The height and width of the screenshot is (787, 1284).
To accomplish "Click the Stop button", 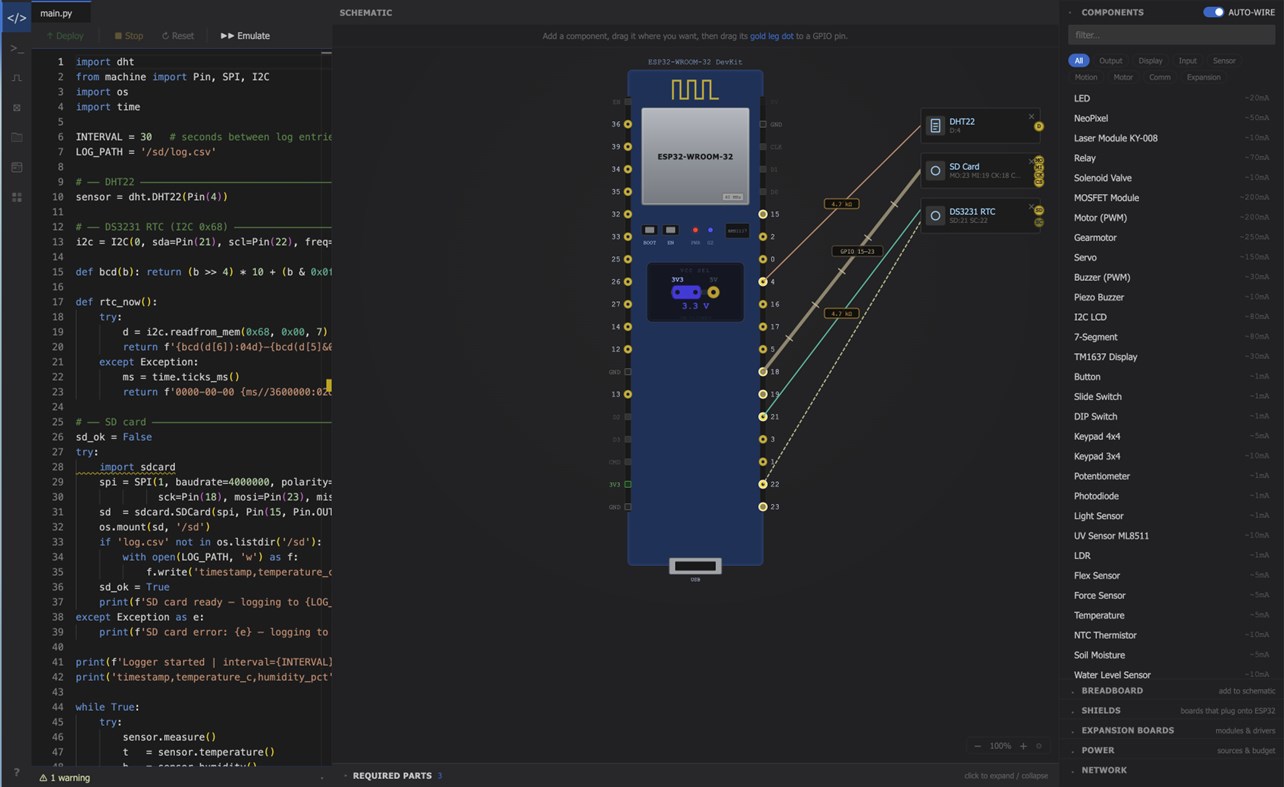I will tap(129, 35).
